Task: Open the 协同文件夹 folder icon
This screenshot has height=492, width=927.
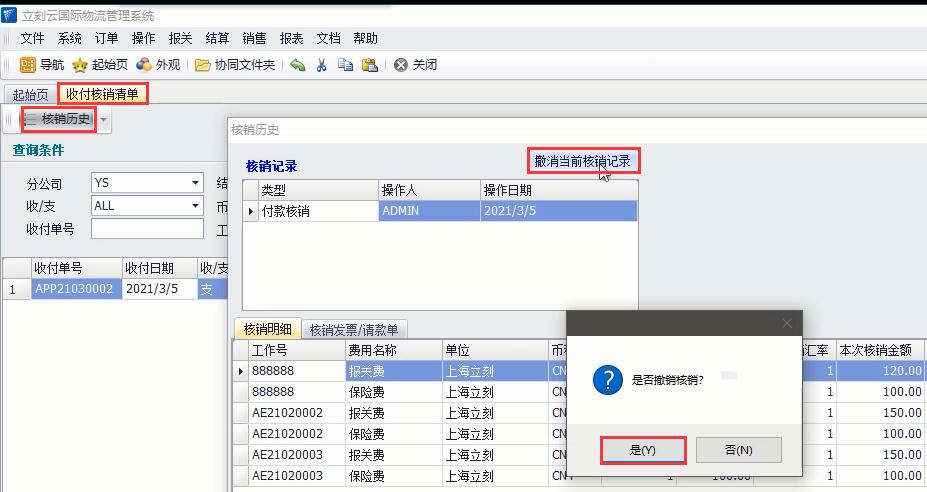Action: click(203, 65)
